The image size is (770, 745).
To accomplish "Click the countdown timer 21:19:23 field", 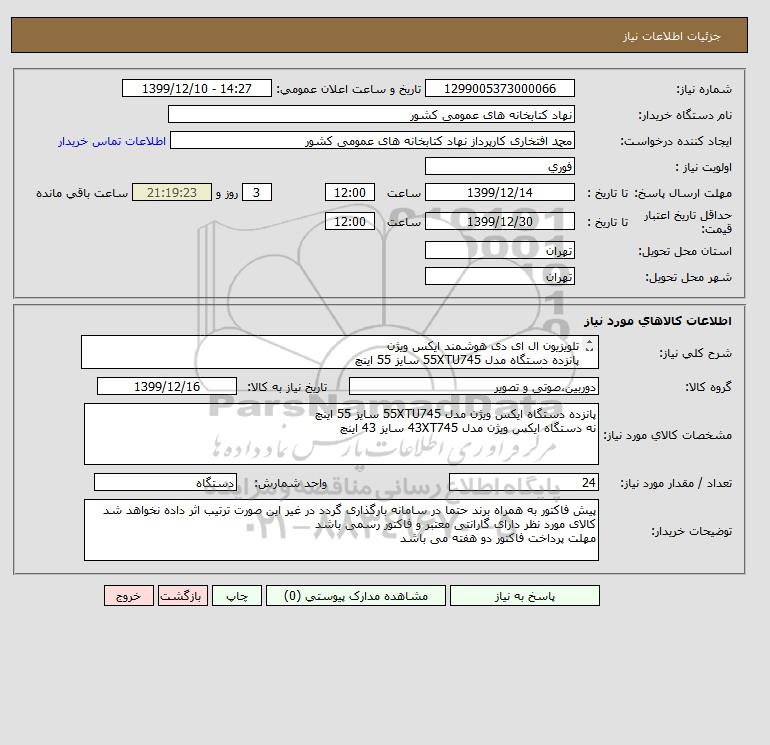I will (x=172, y=193).
